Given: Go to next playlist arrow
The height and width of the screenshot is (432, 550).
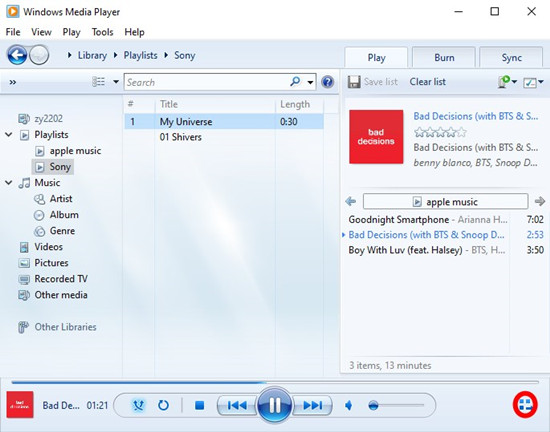Looking at the screenshot, I should click(540, 201).
